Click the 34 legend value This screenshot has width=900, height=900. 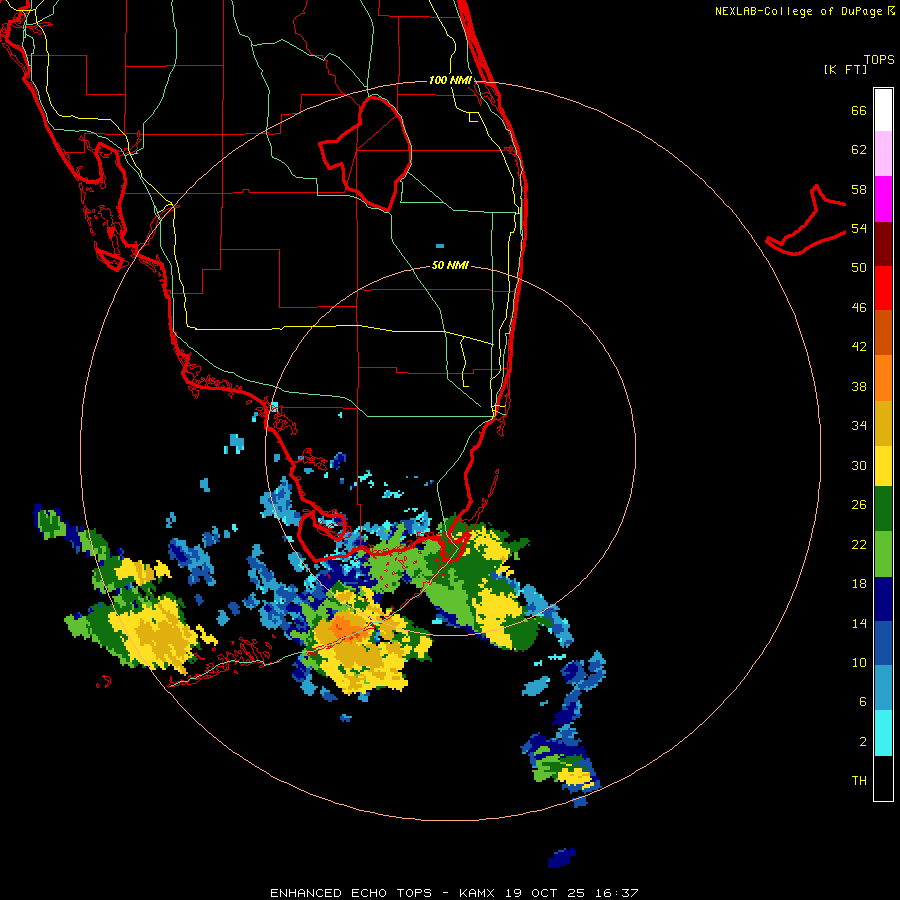859,426
